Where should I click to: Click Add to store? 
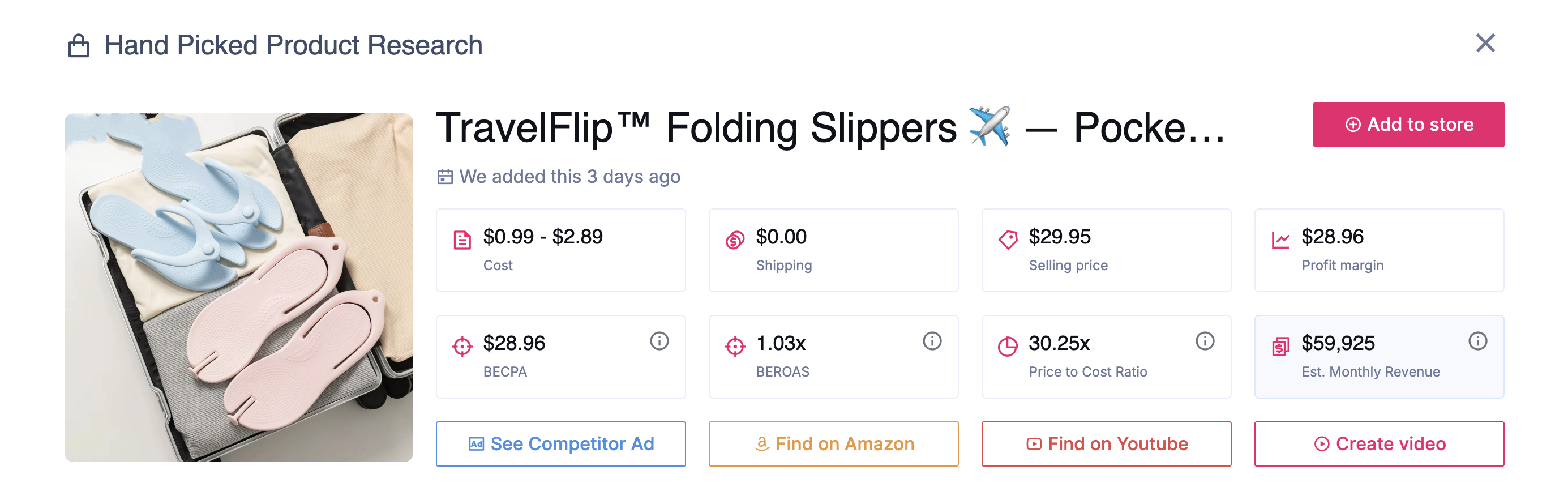[1408, 124]
